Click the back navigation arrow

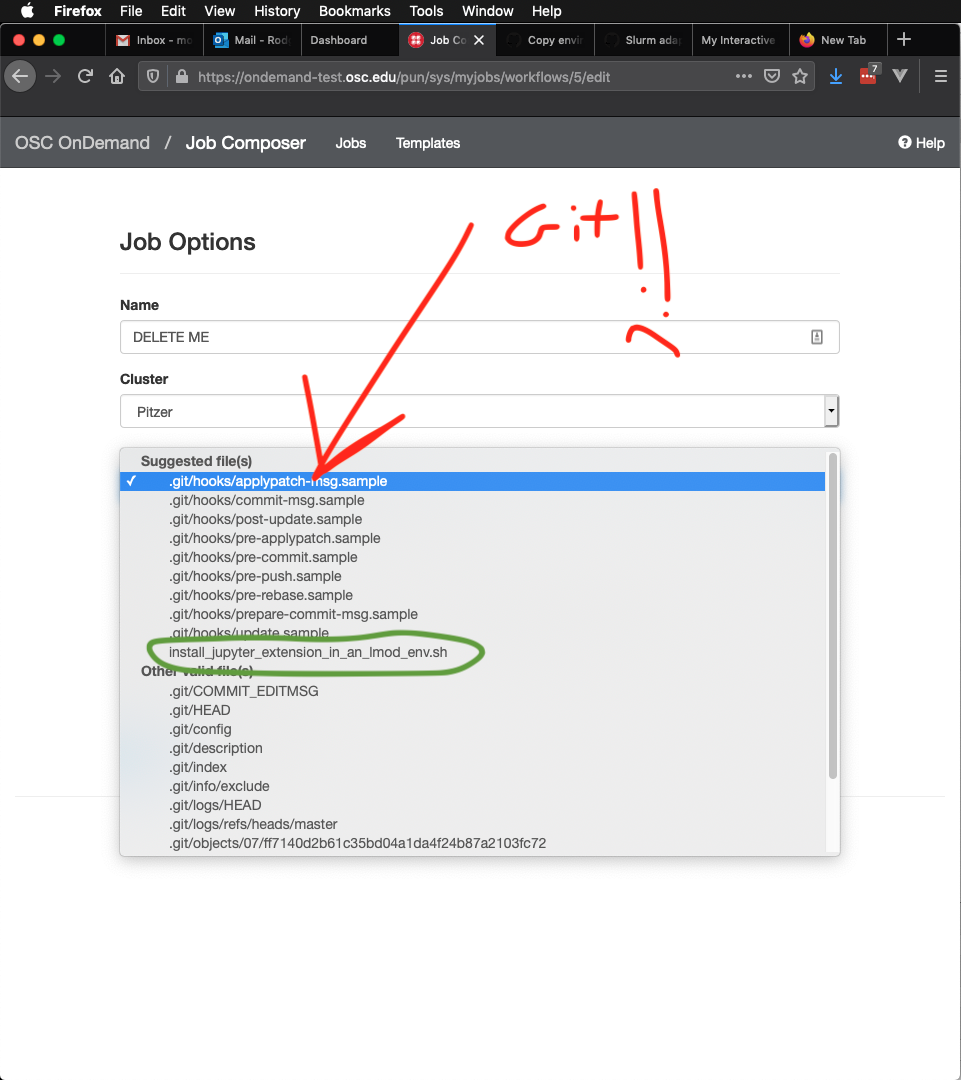pyautogui.click(x=20, y=75)
